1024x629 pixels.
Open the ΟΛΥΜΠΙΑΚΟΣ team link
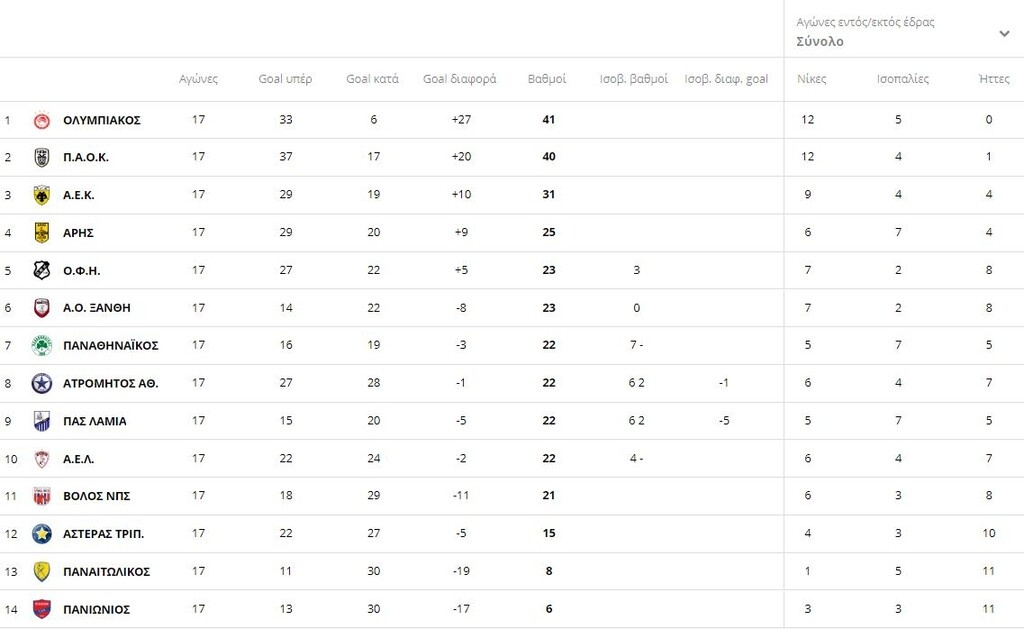(102, 120)
